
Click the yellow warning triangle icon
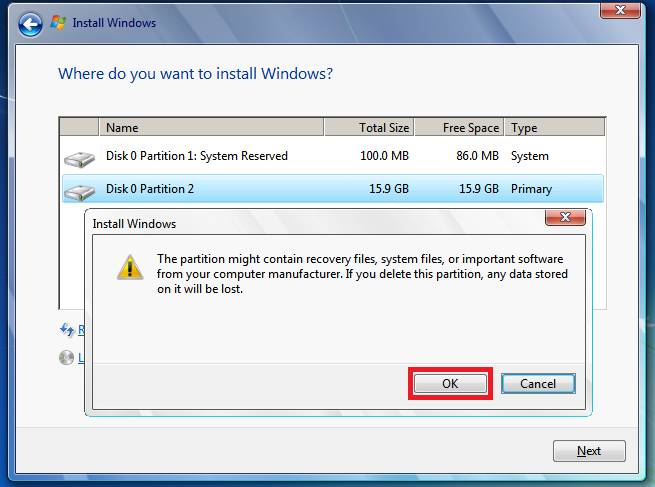(x=130, y=267)
